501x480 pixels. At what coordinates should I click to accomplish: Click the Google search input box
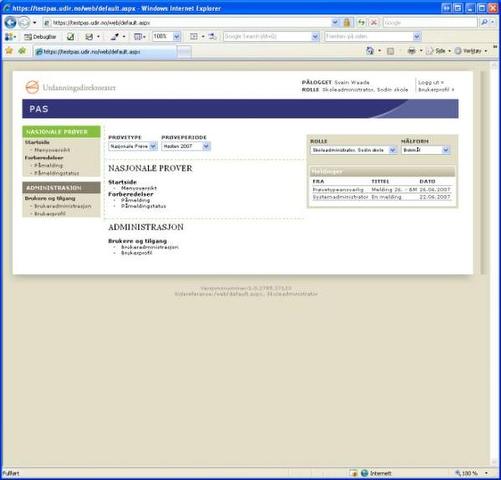pyautogui.click(x=430, y=23)
